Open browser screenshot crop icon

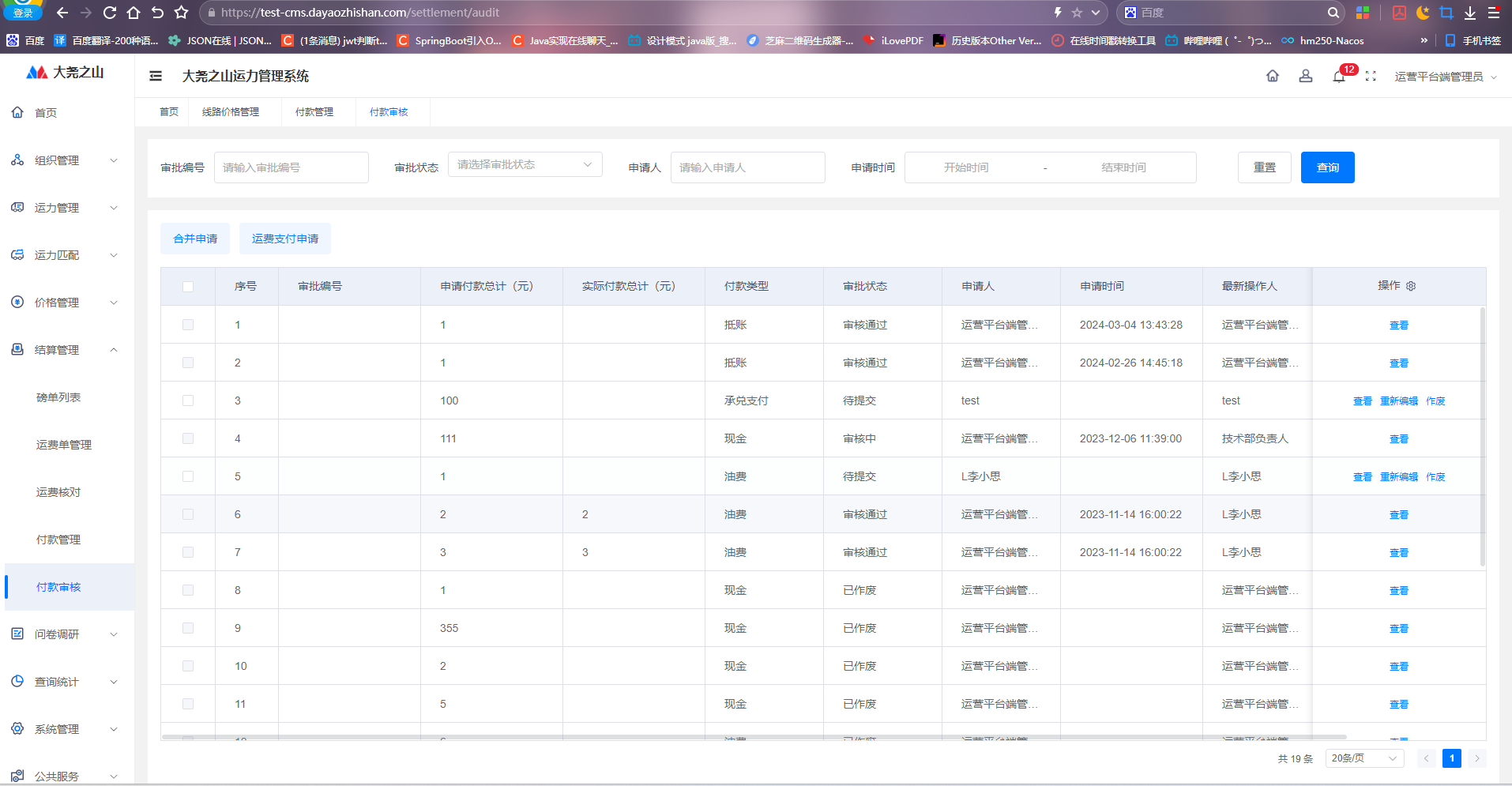pyautogui.click(x=1446, y=13)
